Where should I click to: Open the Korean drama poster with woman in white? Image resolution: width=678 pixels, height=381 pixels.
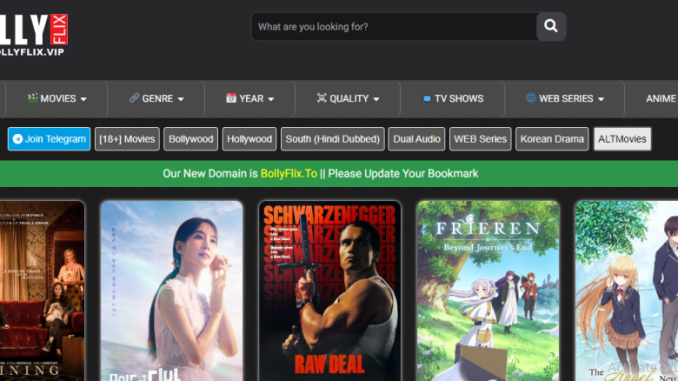point(172,291)
